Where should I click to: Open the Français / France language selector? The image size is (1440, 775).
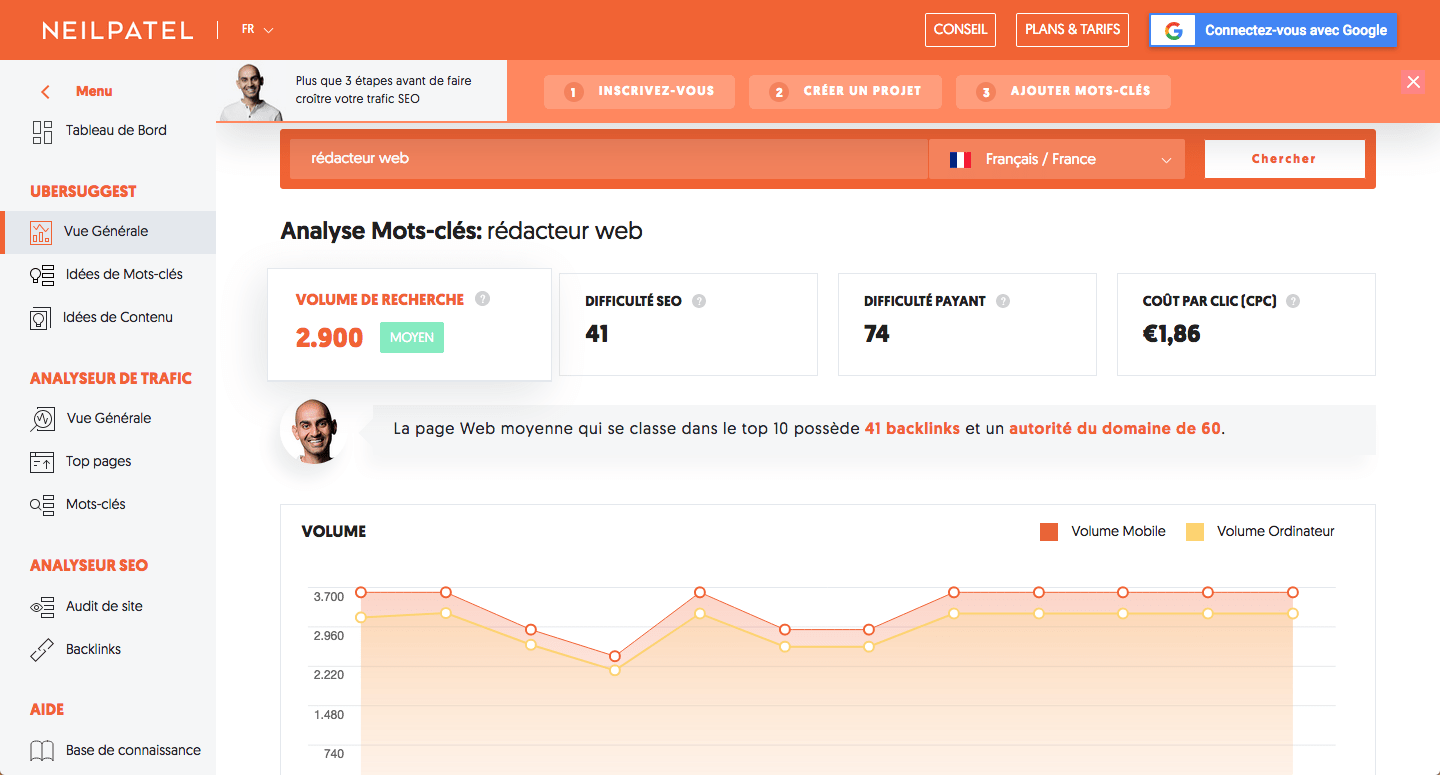[x=1057, y=159]
